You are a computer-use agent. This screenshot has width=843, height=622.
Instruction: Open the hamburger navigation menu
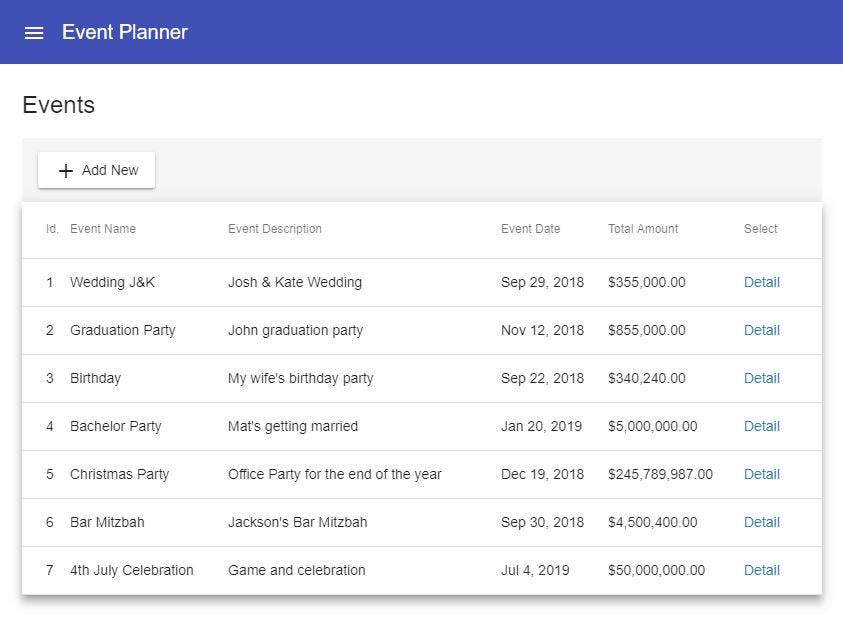point(34,32)
